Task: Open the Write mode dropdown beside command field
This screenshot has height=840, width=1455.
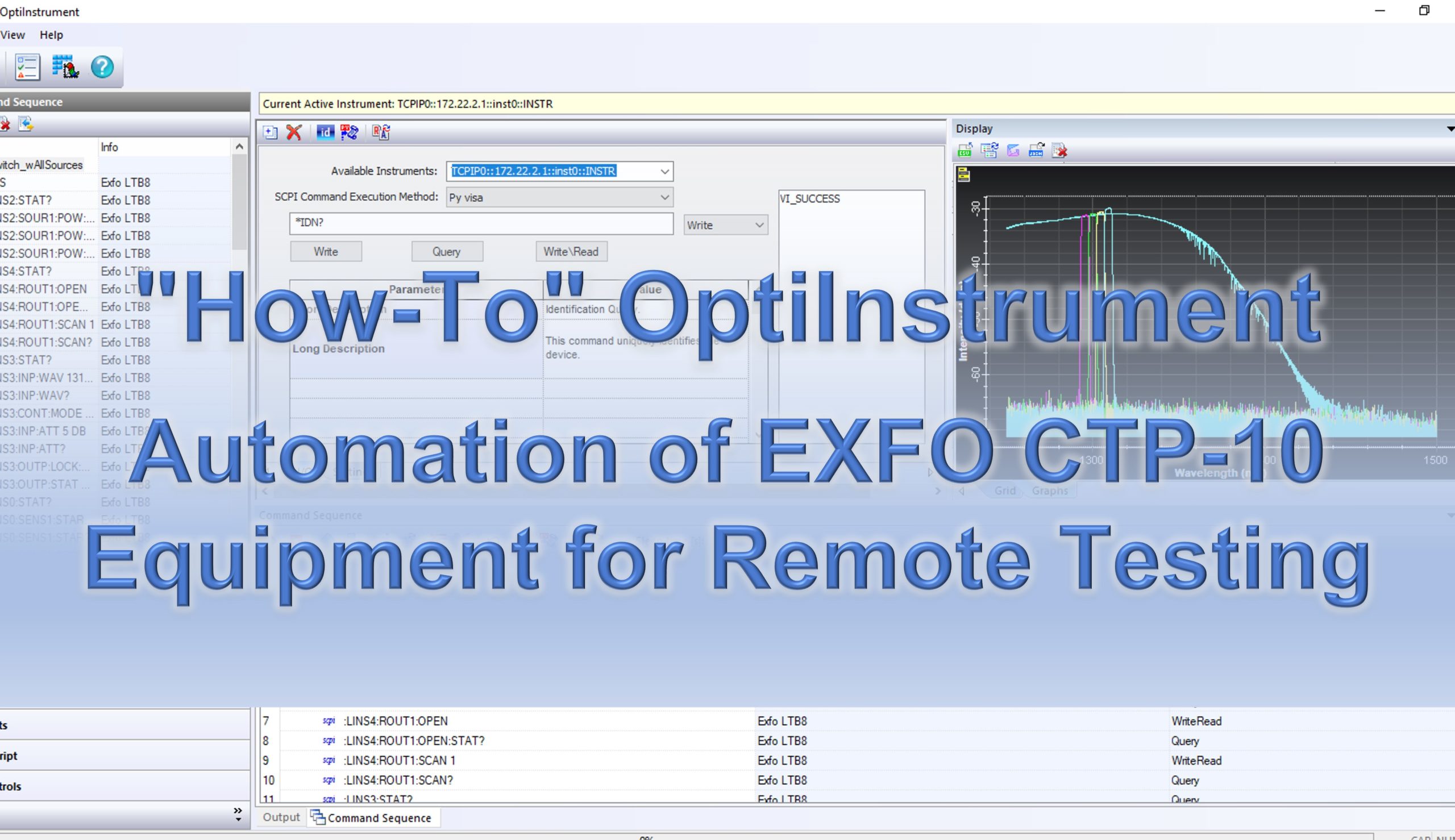Action: (758, 224)
